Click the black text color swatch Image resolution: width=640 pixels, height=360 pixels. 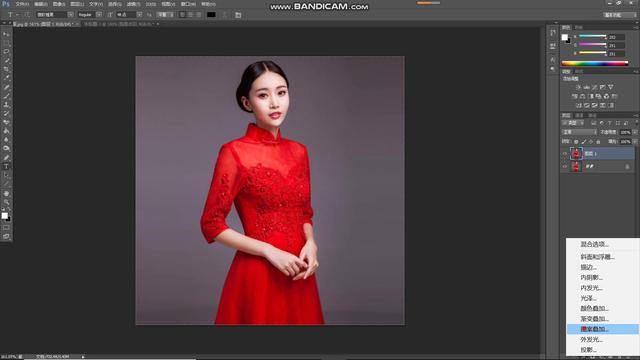[x=211, y=15]
